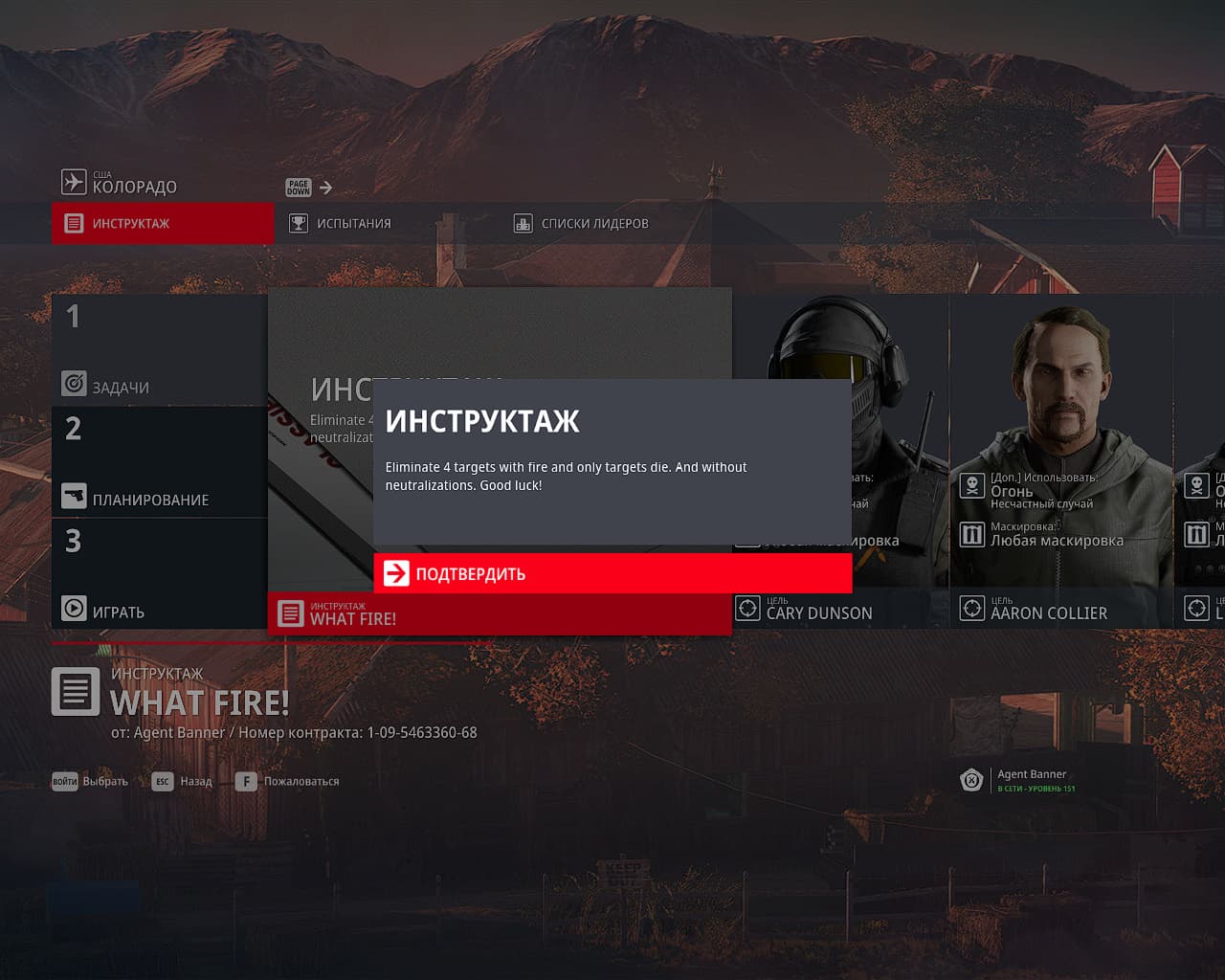This screenshot has width=1225, height=980.
Task: Select Aaron Collier's target portrait
Action: 1061,461
